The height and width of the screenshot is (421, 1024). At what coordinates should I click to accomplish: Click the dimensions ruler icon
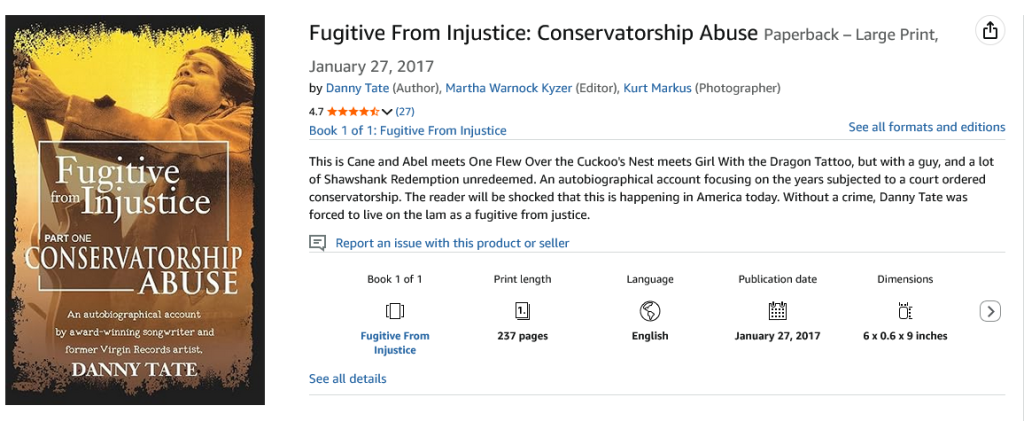pyautogui.click(x=905, y=310)
